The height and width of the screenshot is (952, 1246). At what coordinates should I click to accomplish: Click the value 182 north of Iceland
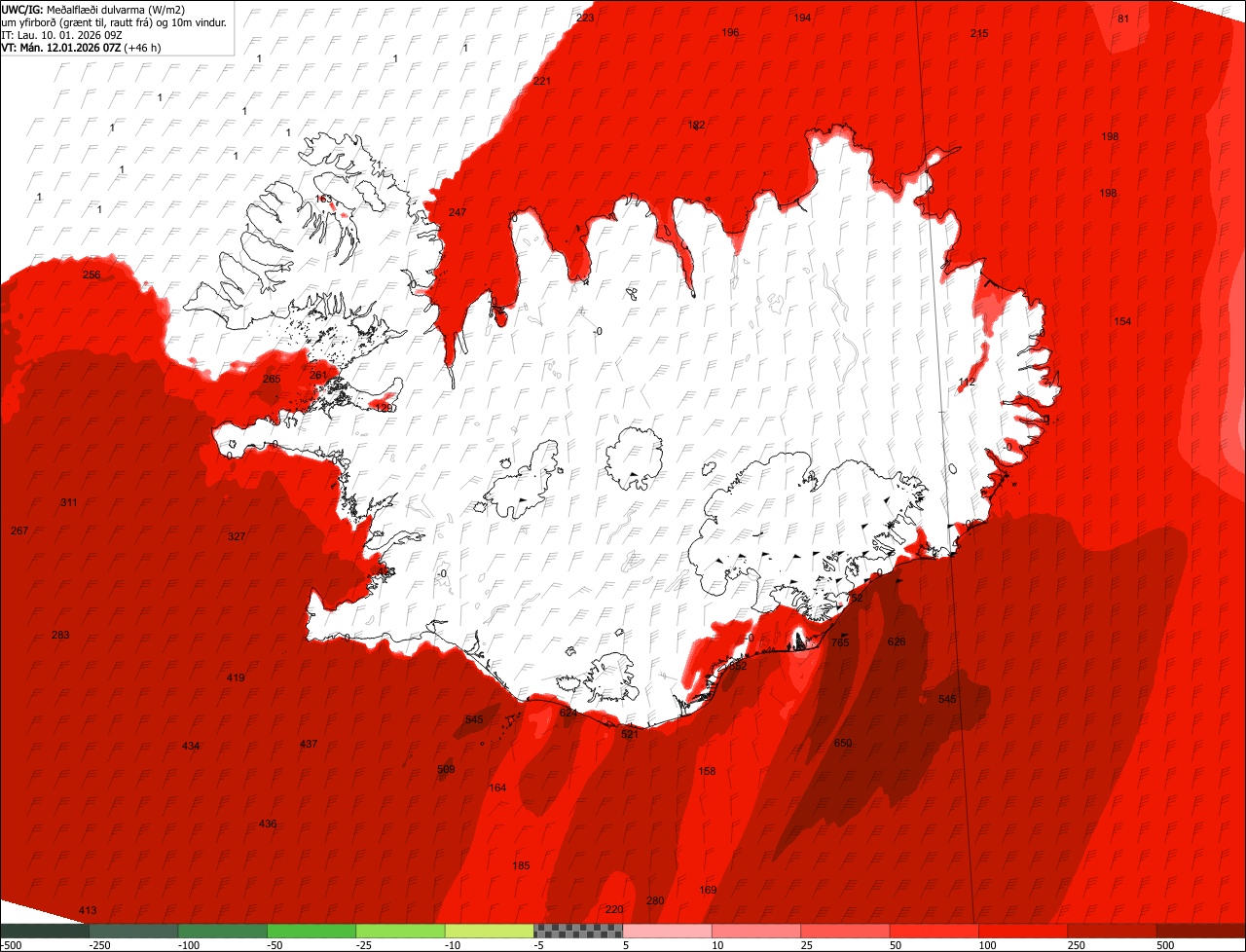696,126
